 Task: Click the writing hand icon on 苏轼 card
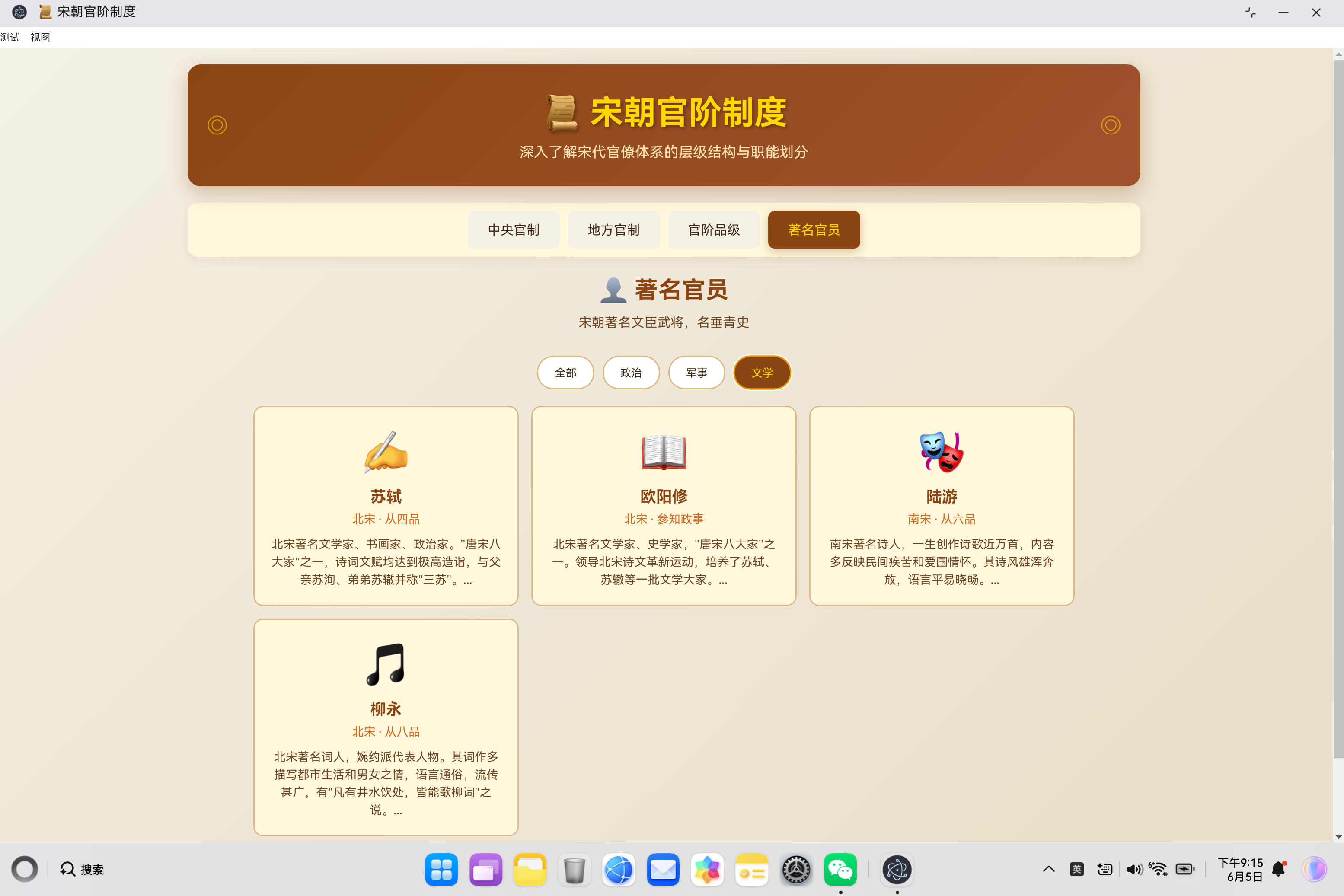tap(386, 451)
